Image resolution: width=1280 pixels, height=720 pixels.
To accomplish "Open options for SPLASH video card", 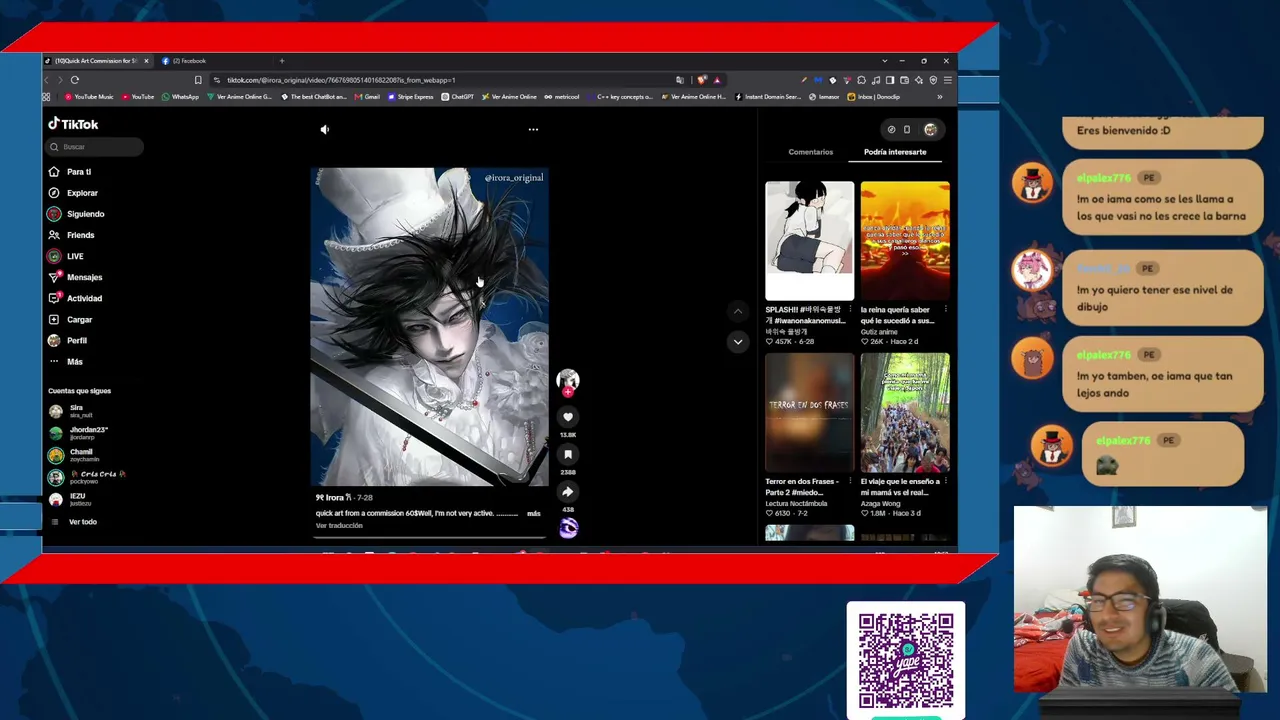I will 850,310.
